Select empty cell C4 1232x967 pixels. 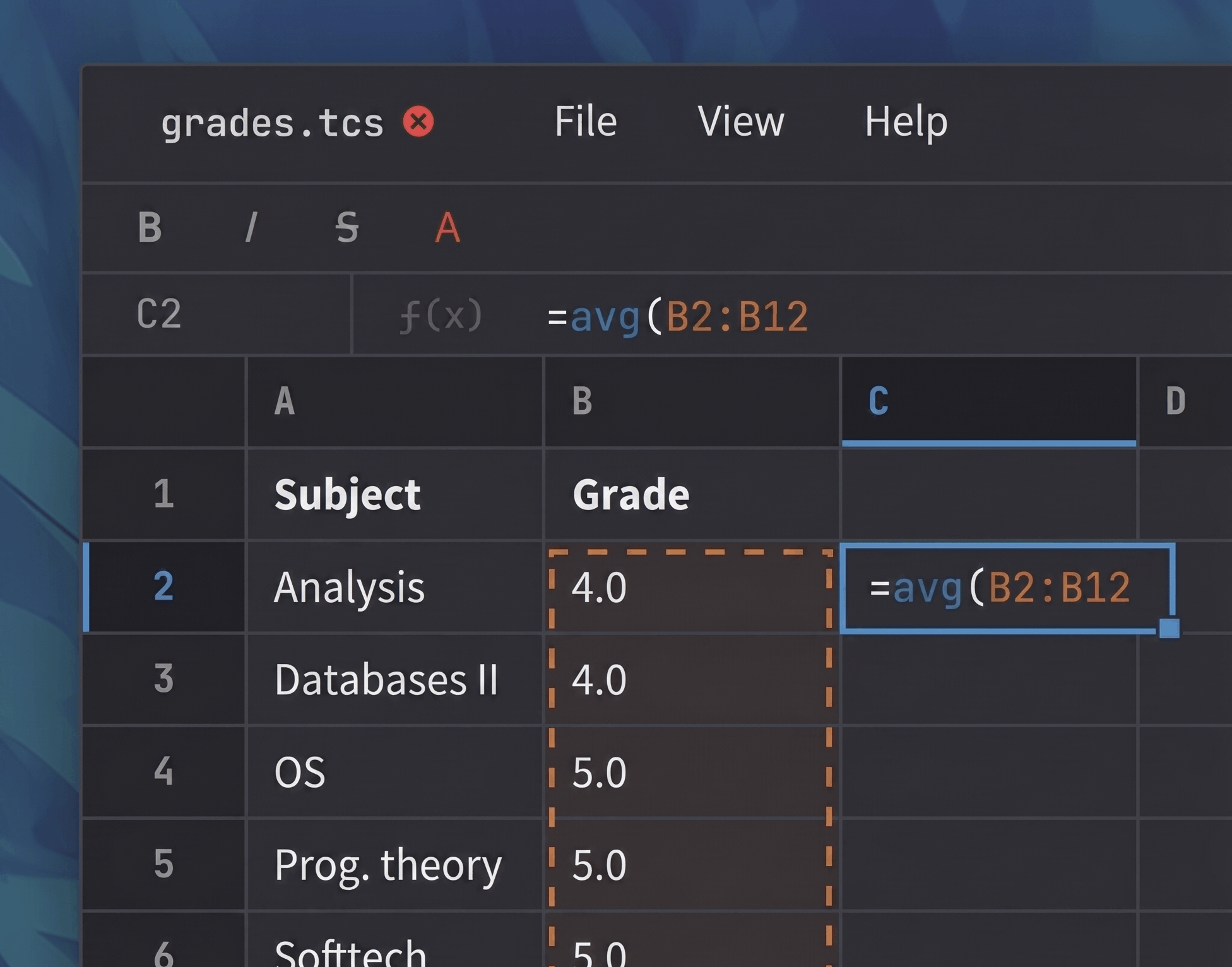tap(989, 771)
